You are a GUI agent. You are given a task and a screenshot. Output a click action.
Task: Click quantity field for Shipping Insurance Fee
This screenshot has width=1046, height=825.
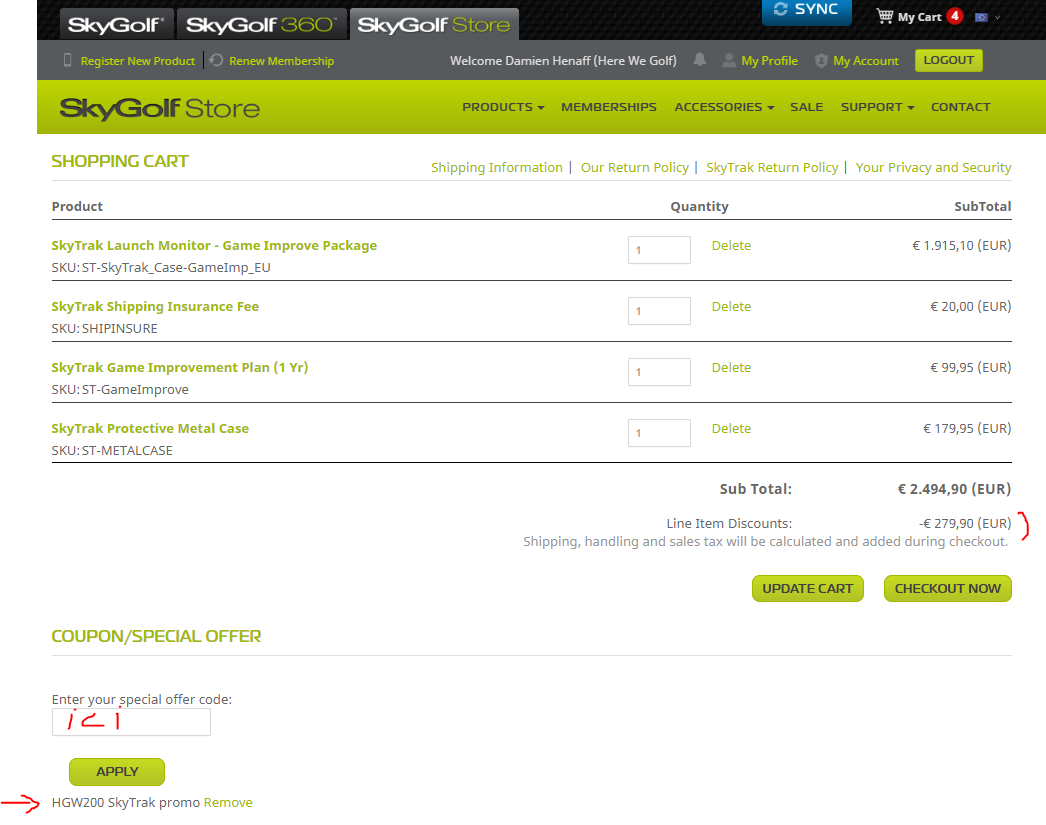[x=659, y=311]
